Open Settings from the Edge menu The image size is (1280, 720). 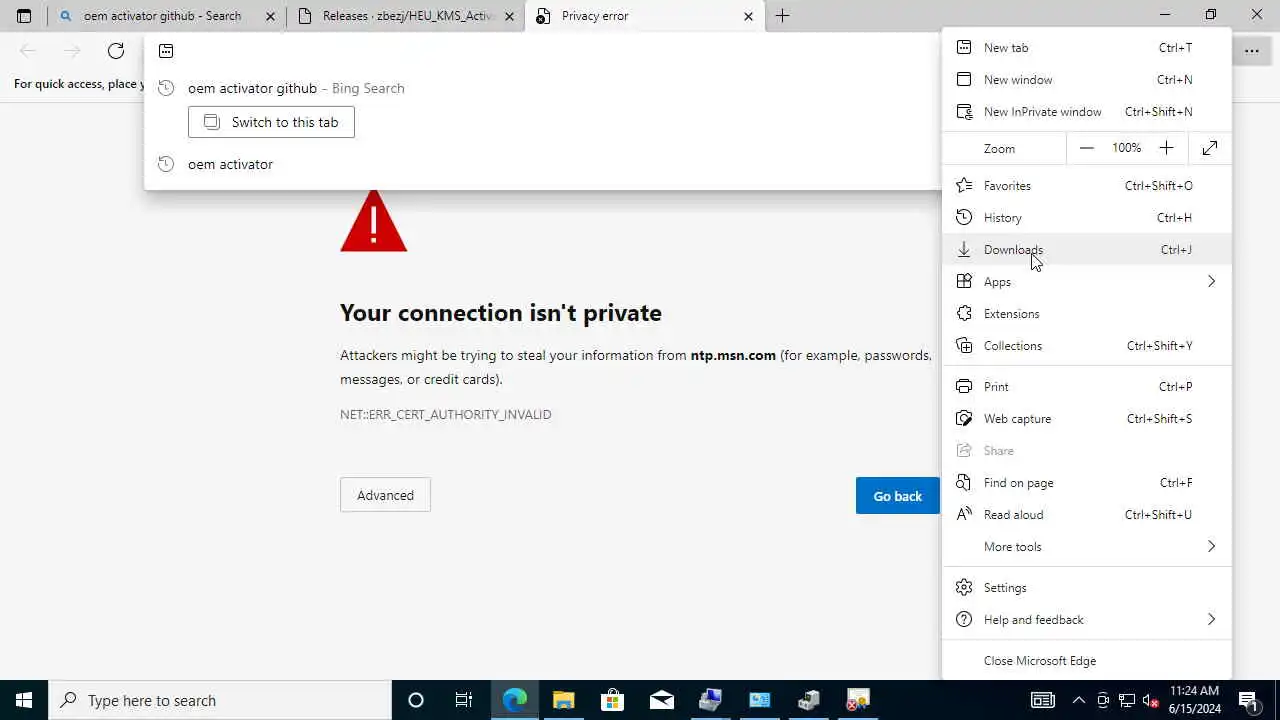coord(1087,588)
